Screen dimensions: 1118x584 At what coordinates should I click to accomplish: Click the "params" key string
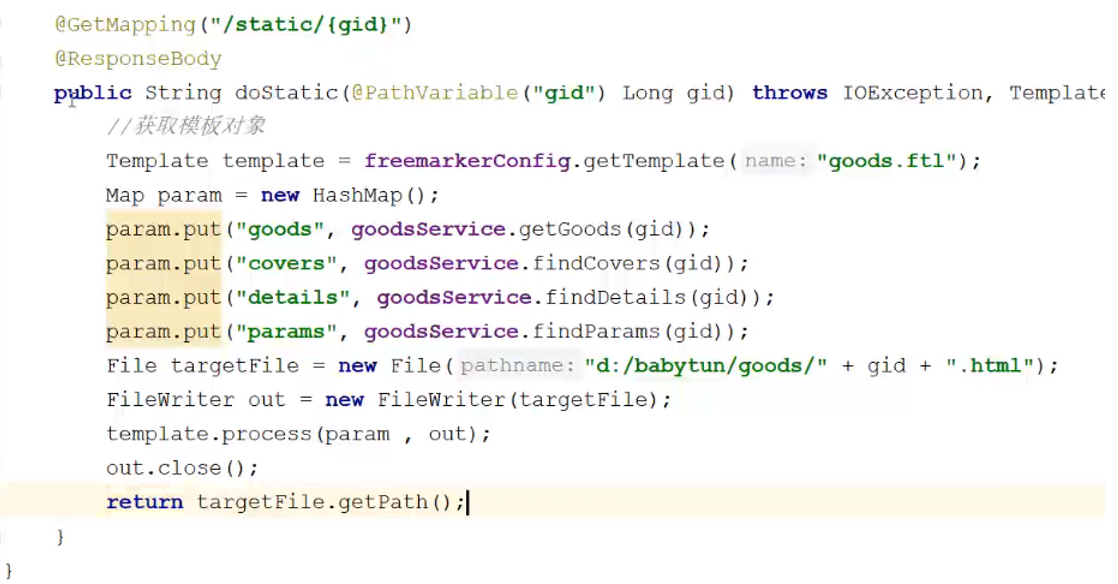coord(286,332)
